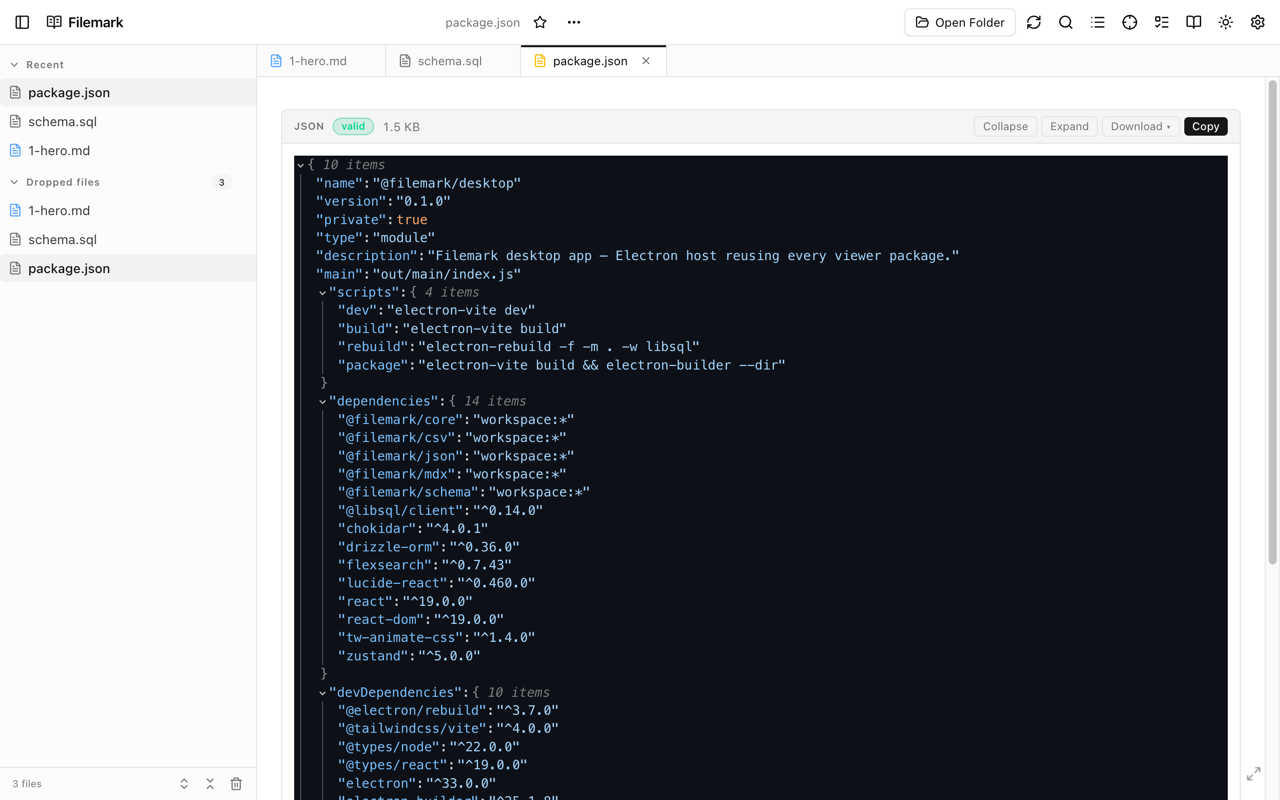Click the "zustand" dependency key

(x=373, y=657)
